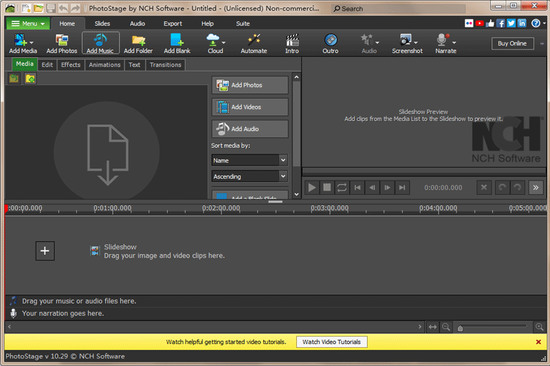550x366 pixels.
Task: Start recording with the Narrate microphone
Action: click(x=445, y=43)
